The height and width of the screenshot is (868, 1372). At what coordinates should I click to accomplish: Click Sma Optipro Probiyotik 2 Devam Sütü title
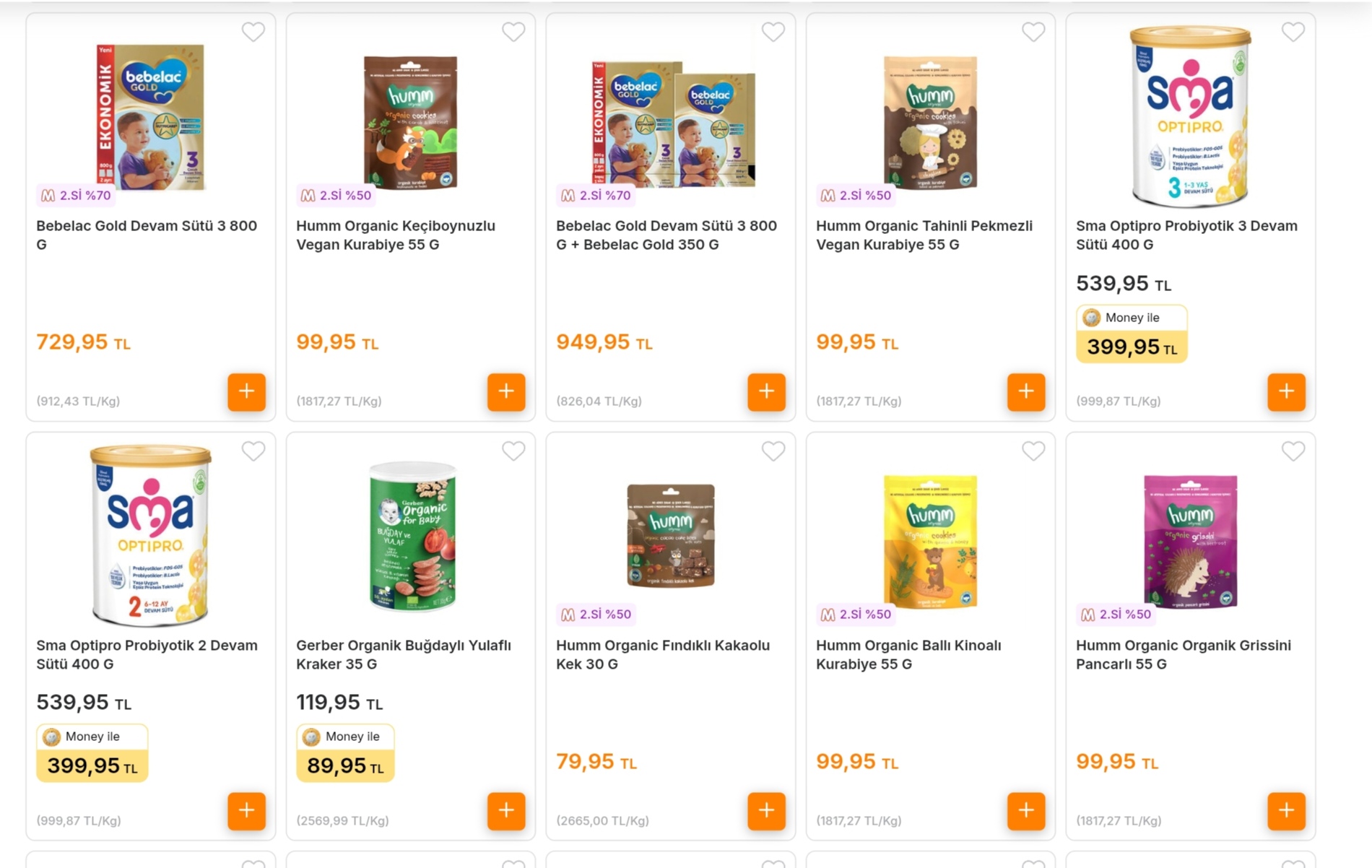click(147, 654)
